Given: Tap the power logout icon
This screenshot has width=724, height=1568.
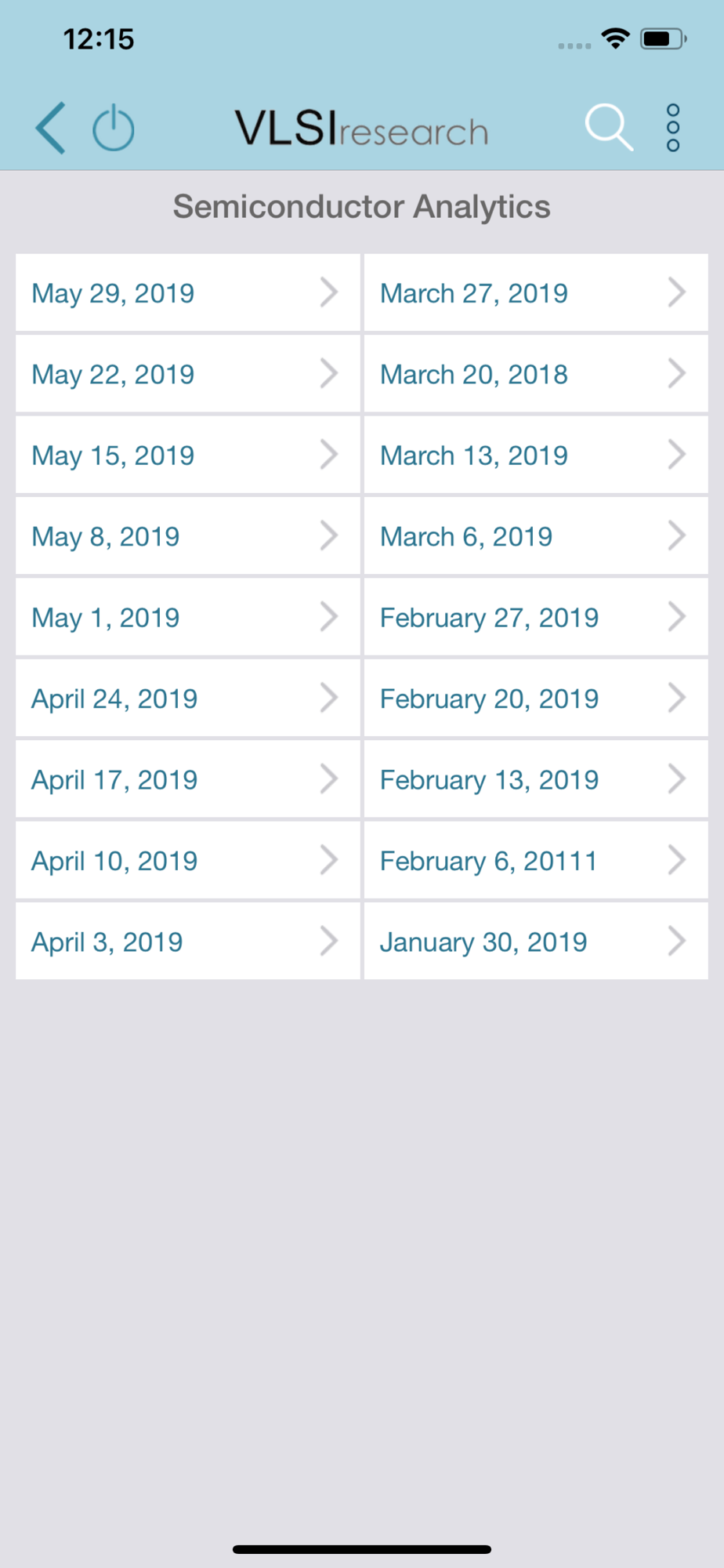Looking at the screenshot, I should [114, 127].
